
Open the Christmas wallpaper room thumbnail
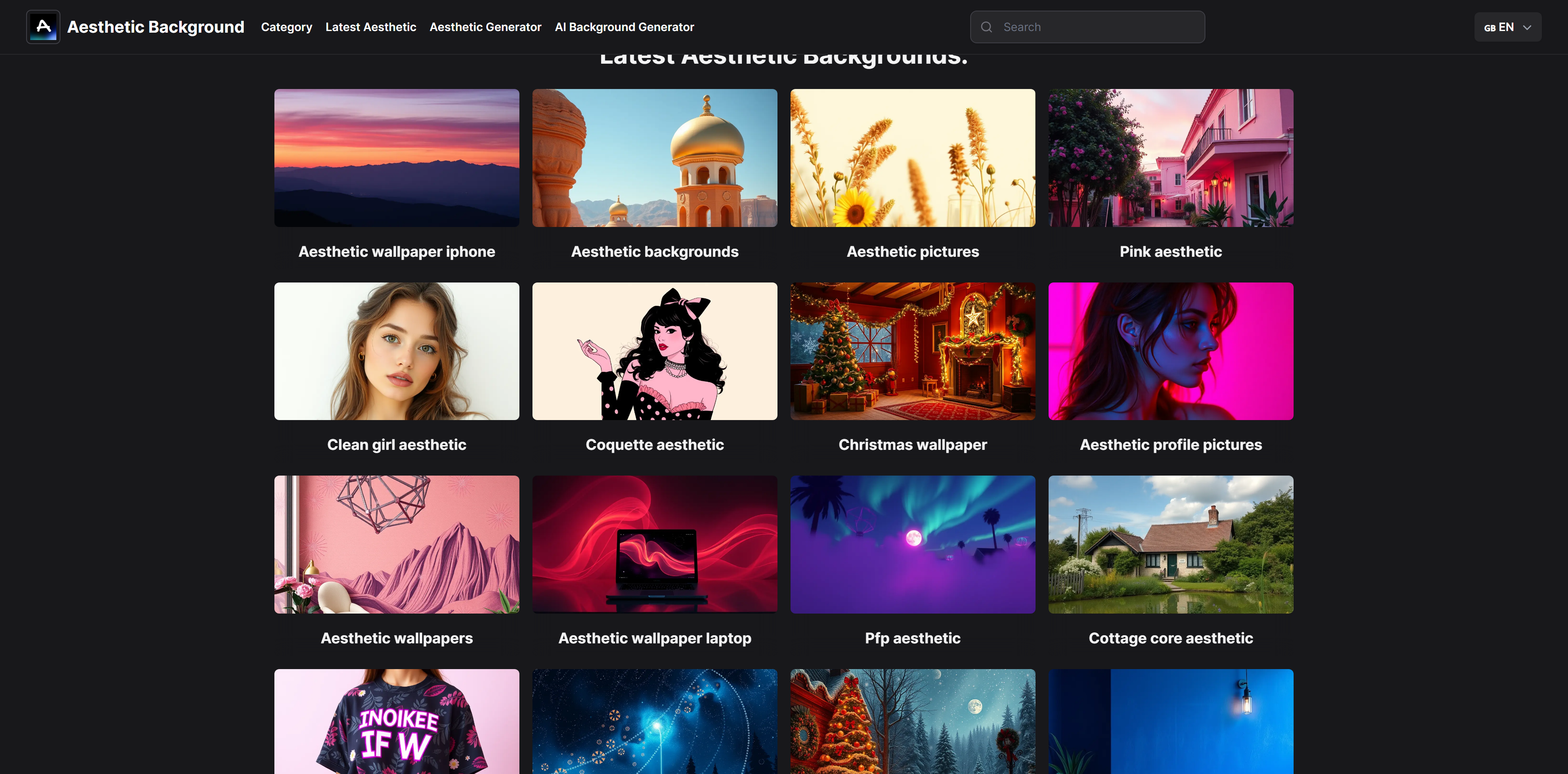[x=913, y=351]
